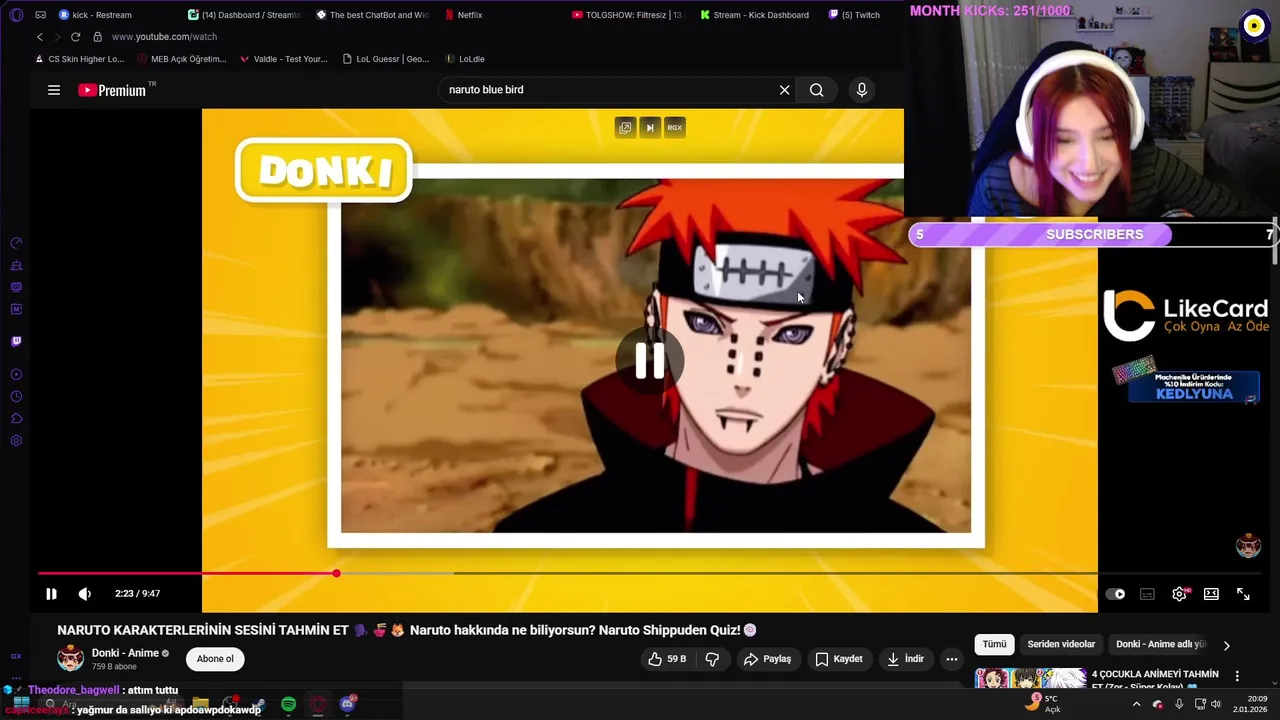Switch to kick - Restream tab

click(95, 15)
